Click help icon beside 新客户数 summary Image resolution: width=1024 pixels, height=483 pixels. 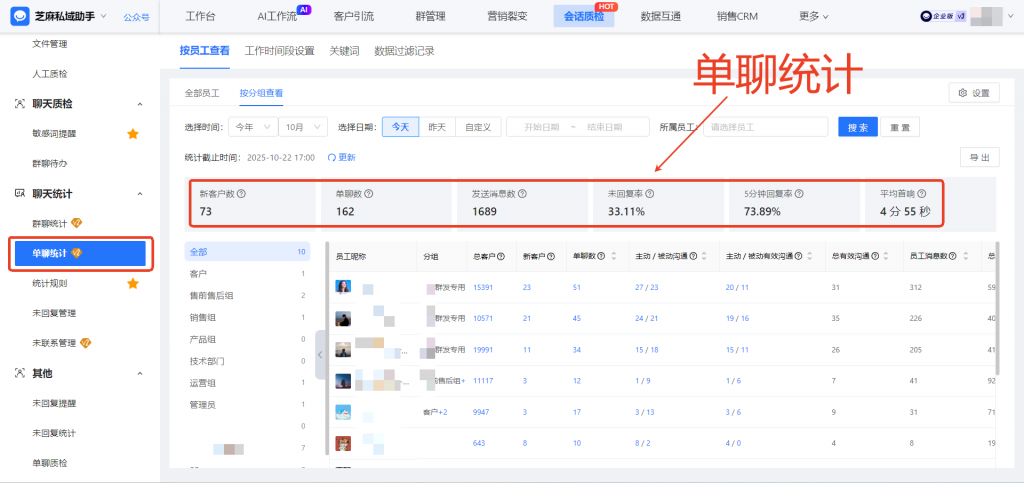pyautogui.click(x=242, y=194)
